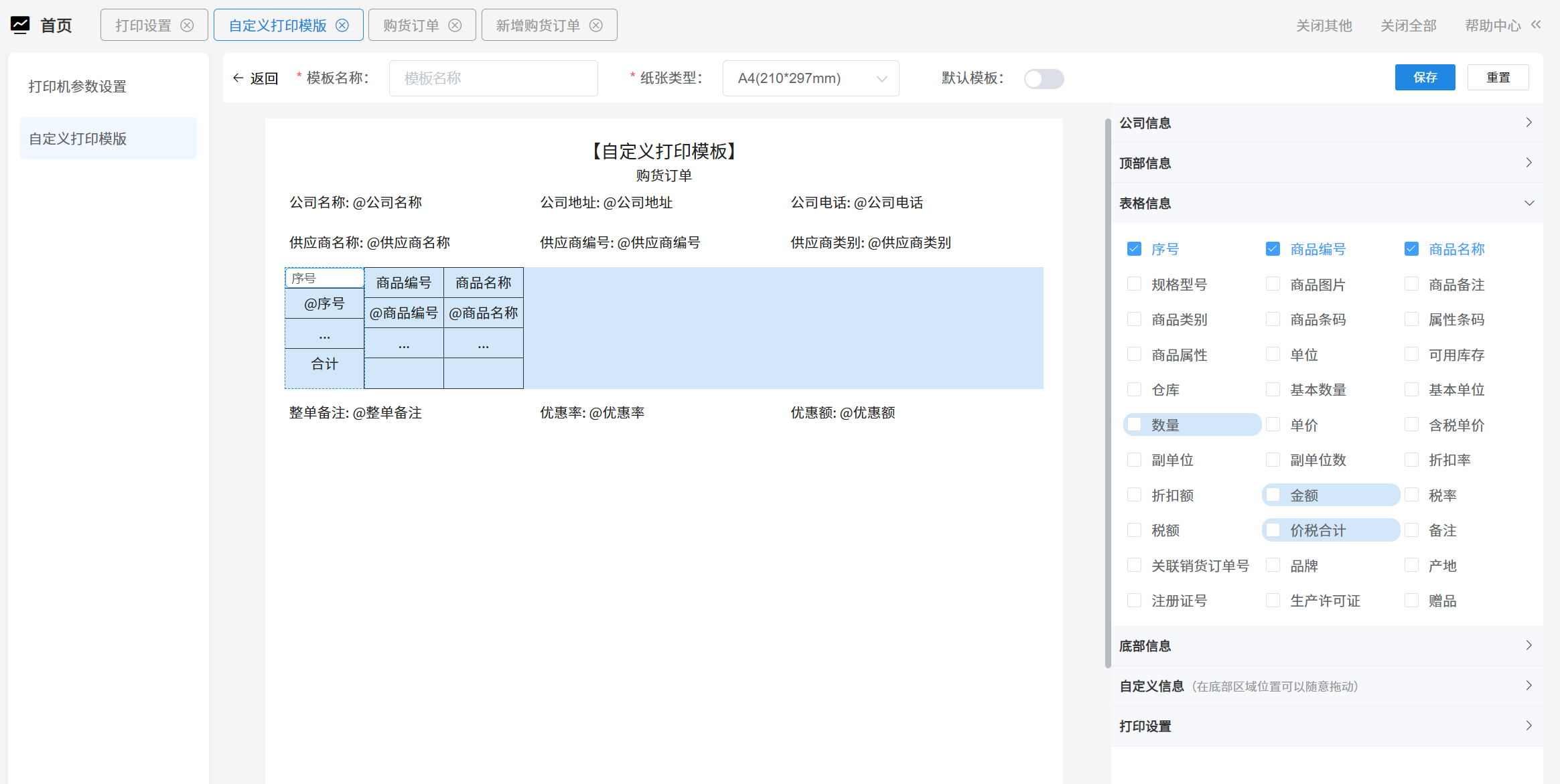Select 自定义打印模版 in the sidebar

coord(109,139)
